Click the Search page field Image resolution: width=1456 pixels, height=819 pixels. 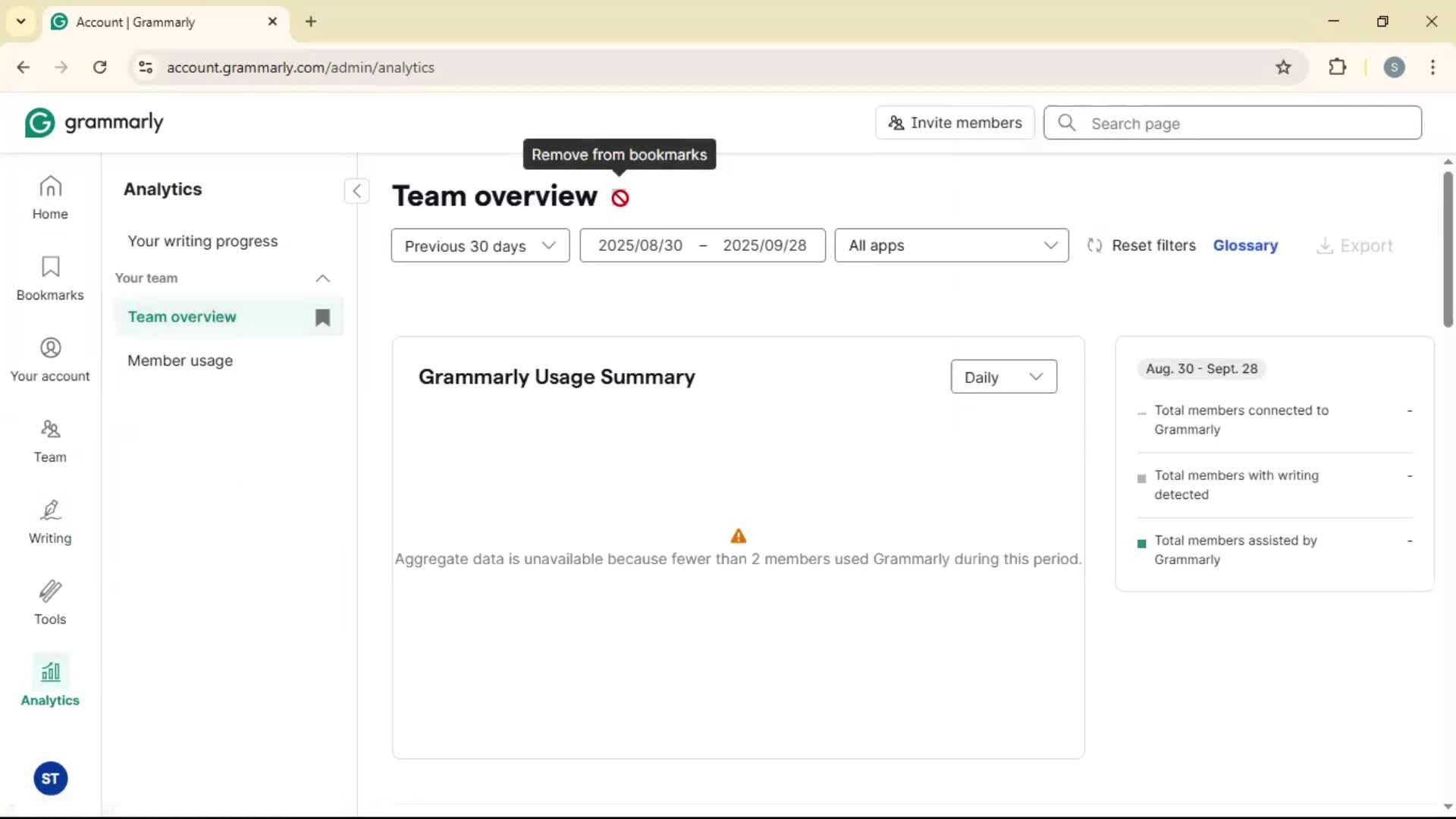click(x=1244, y=123)
